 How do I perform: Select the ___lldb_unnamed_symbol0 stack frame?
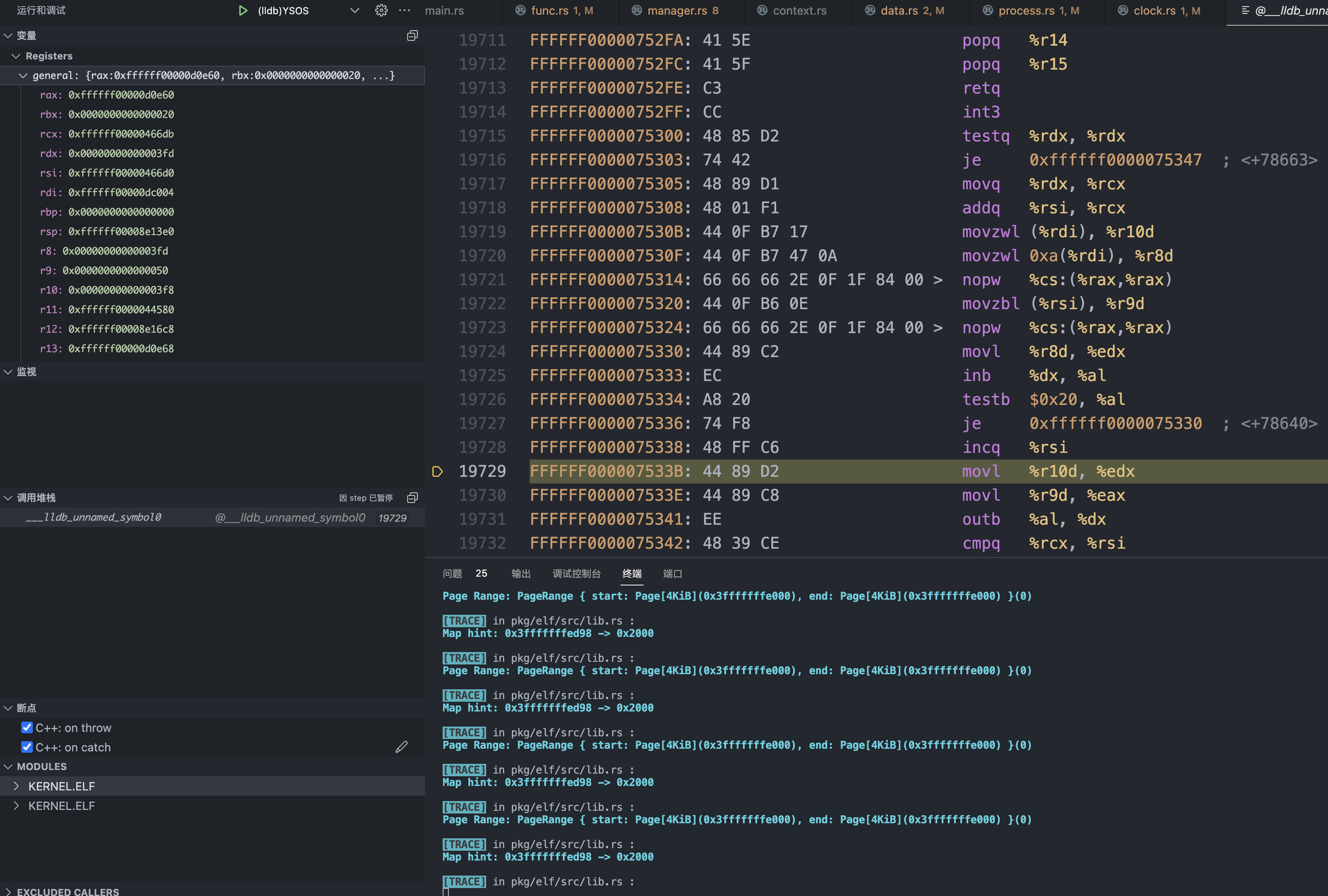click(212, 517)
